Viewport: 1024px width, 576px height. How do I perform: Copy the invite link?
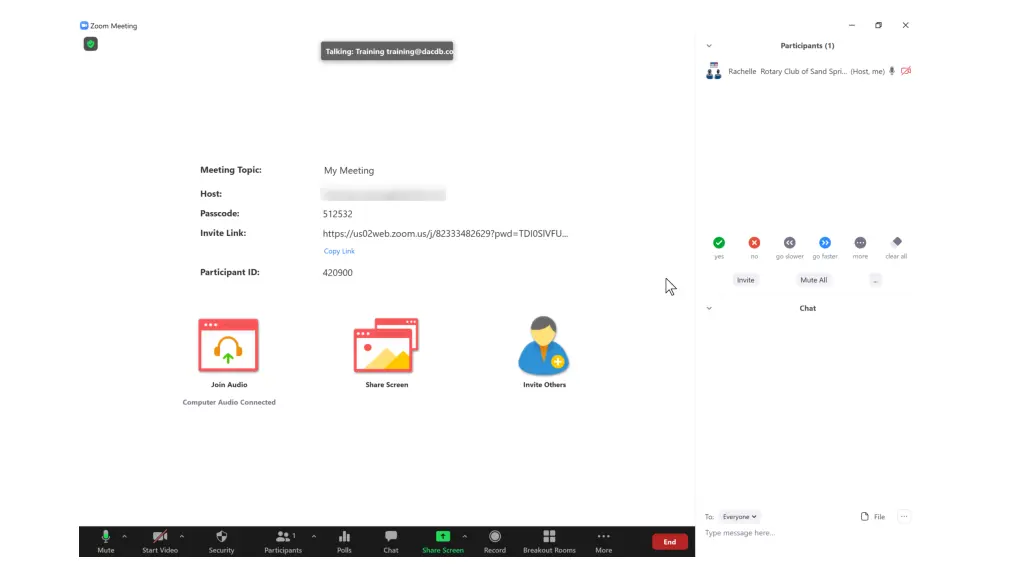[x=339, y=251]
